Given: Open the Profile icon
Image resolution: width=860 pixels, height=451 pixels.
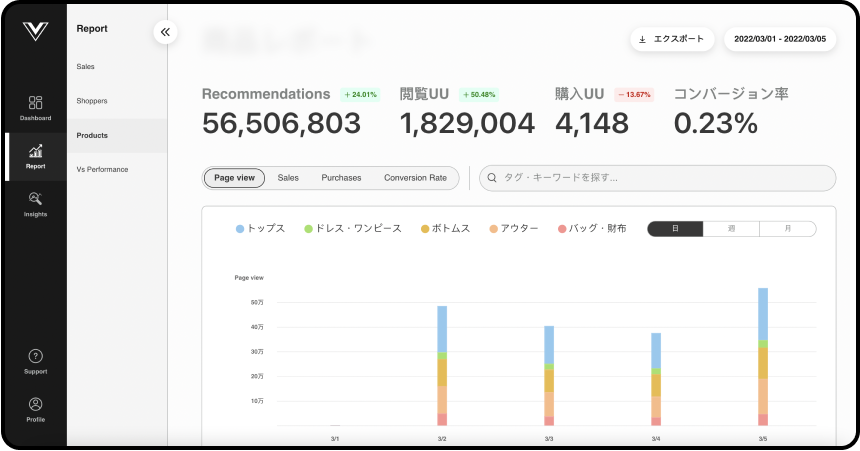Looking at the screenshot, I should tap(36, 404).
